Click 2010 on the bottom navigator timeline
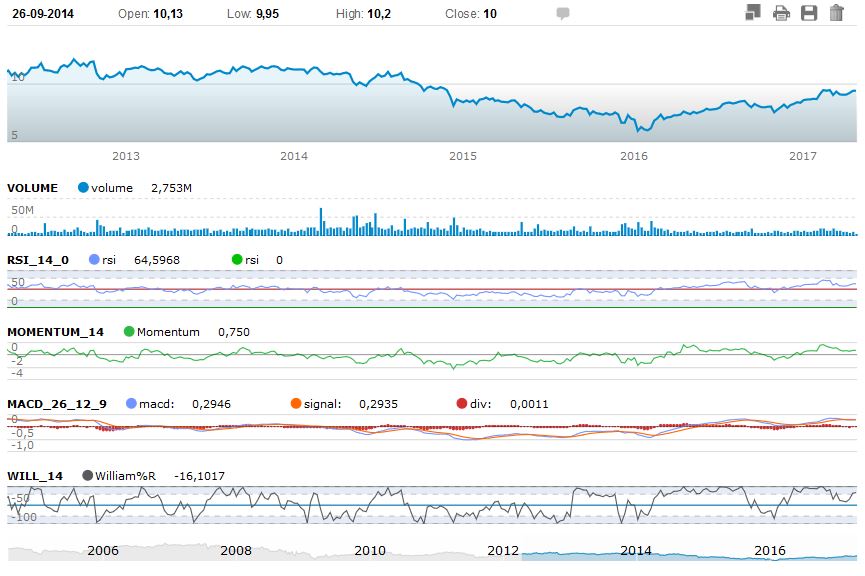Screen dimensions: 865x576 (x=369, y=551)
